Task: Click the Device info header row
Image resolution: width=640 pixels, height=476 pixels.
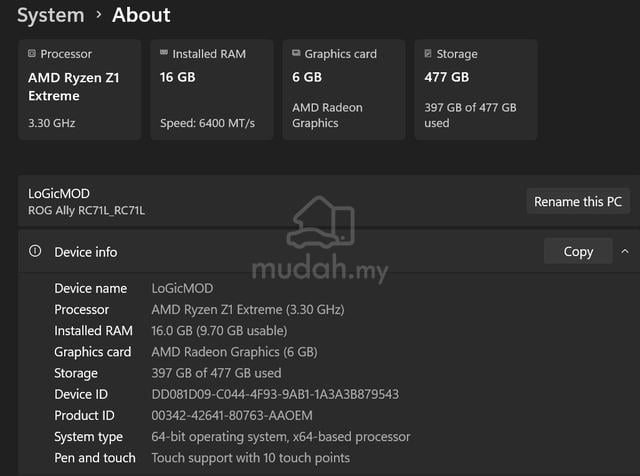Action: [329, 251]
